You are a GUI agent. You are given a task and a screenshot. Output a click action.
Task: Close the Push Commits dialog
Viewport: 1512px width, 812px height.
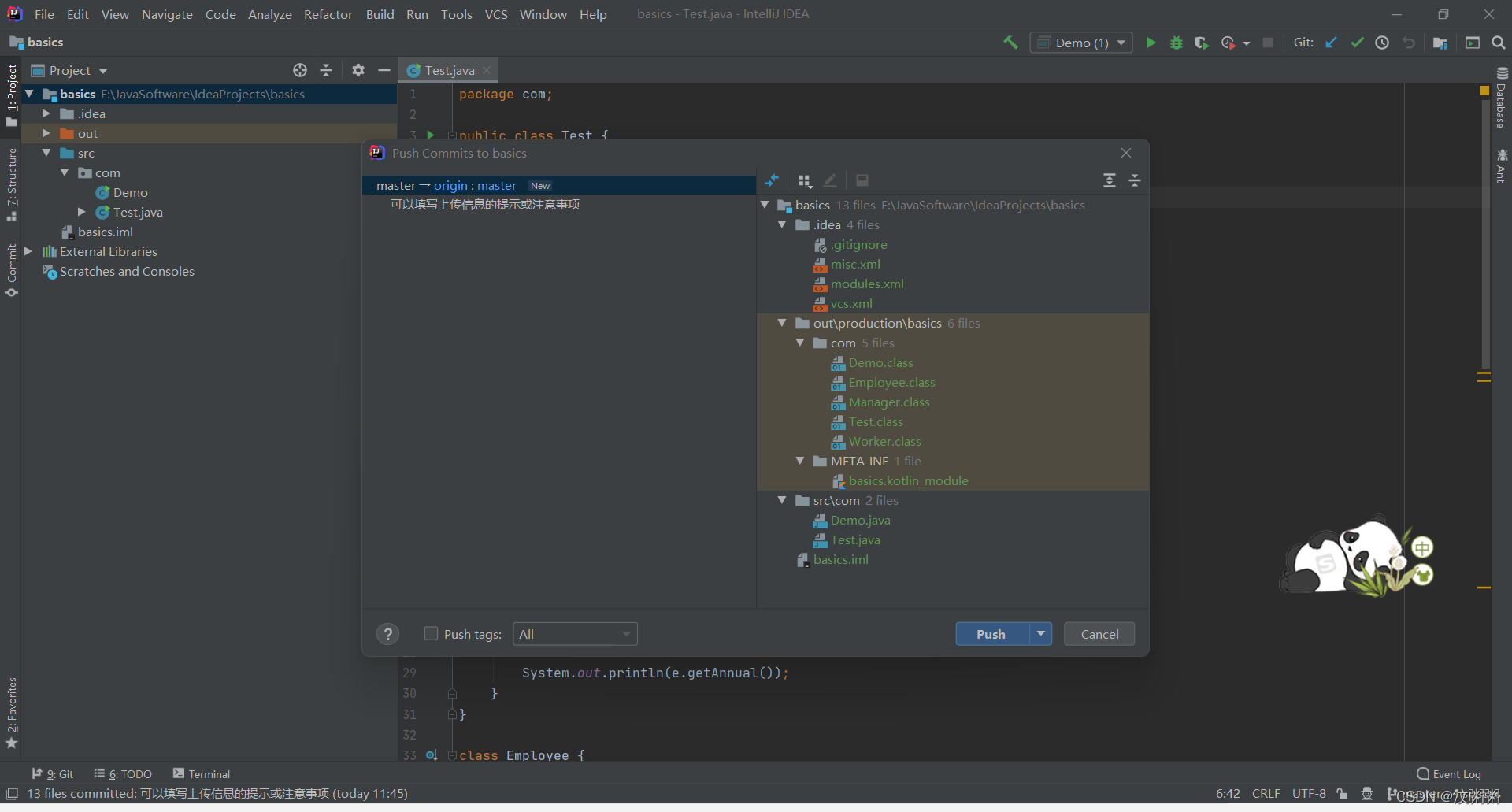(x=1126, y=153)
